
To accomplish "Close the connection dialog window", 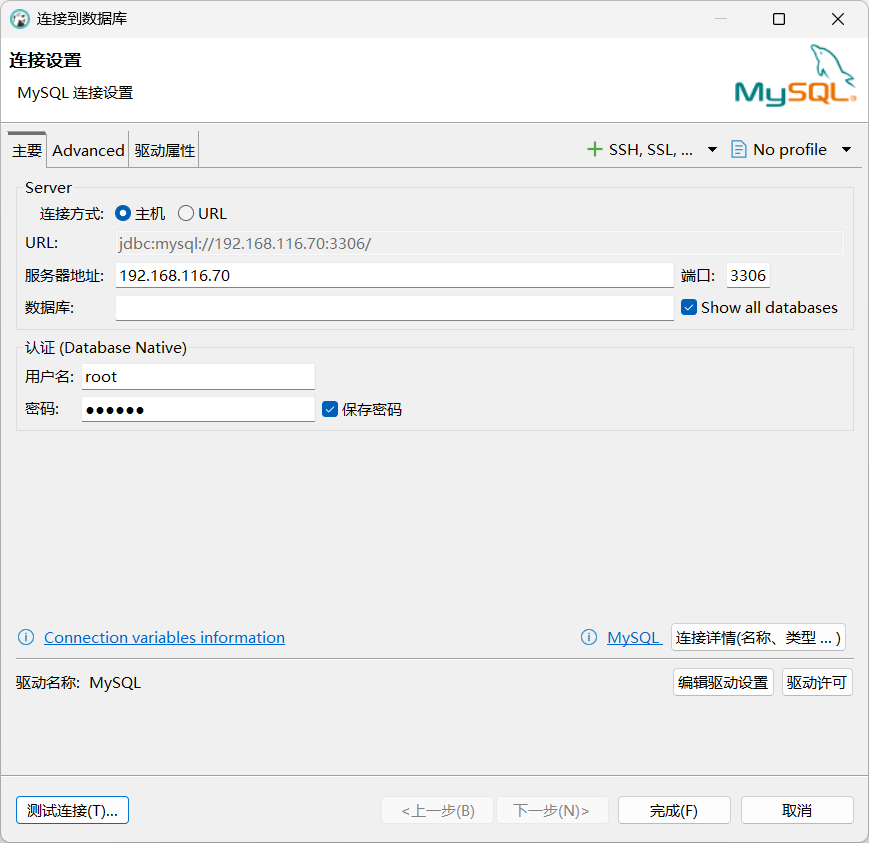I will tap(838, 19).
